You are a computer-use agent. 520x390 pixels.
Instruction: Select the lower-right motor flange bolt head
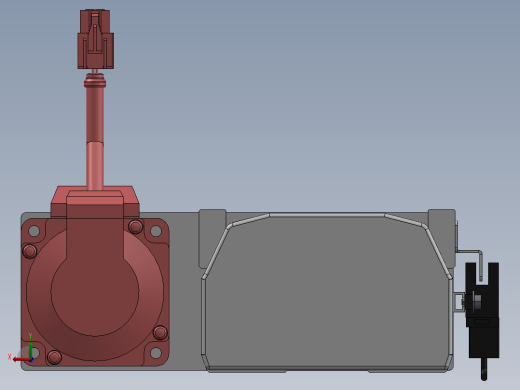tap(160, 332)
